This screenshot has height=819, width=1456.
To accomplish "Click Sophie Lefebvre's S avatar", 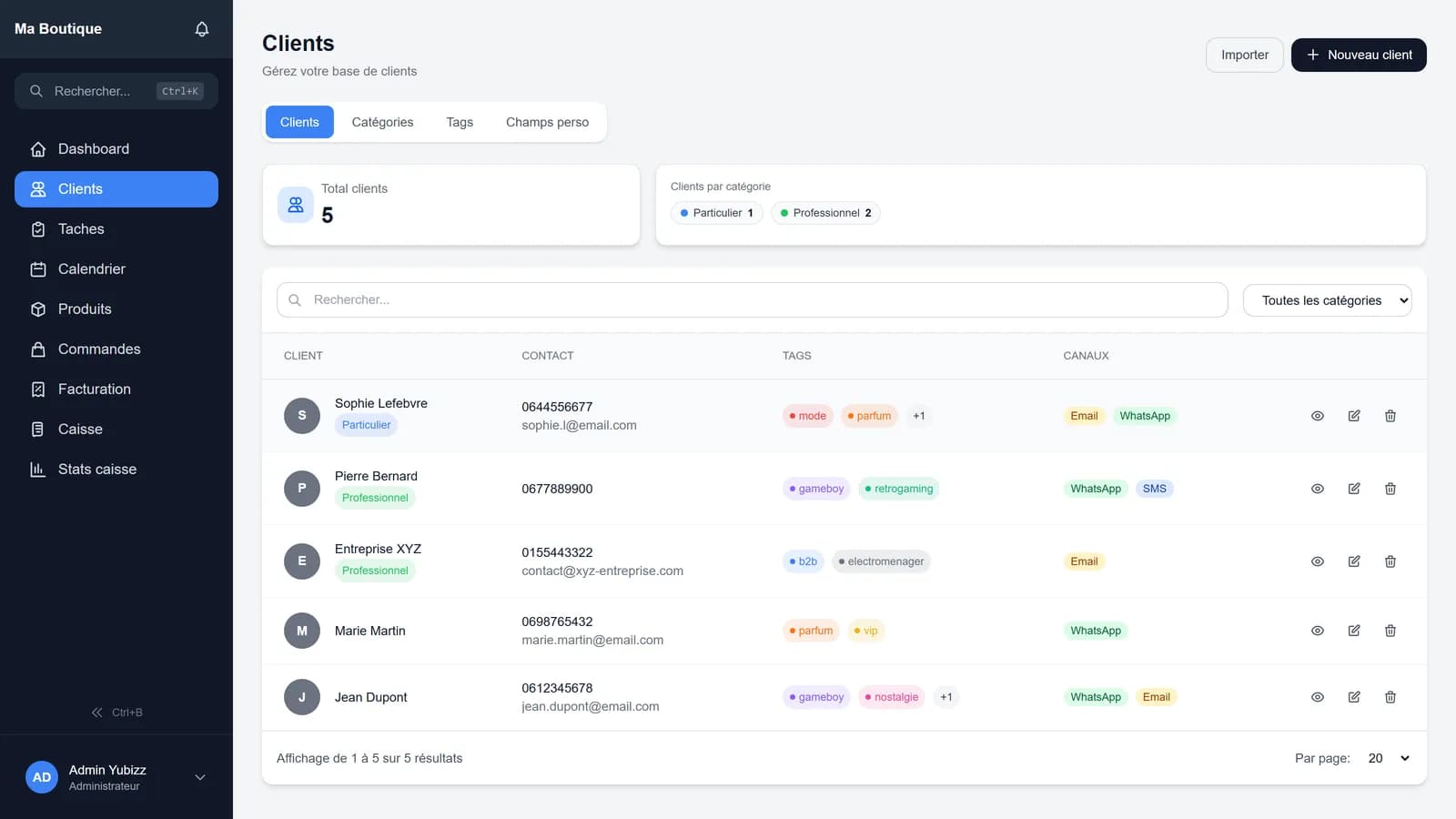I will [x=302, y=416].
